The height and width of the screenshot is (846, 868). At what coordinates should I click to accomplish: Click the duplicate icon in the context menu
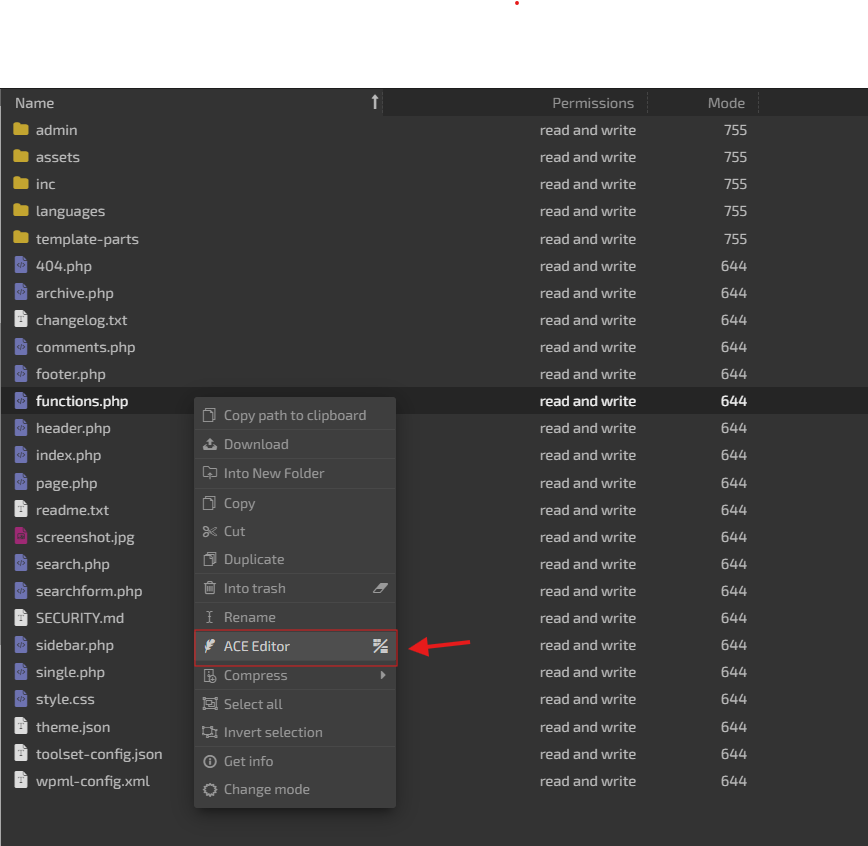210,559
